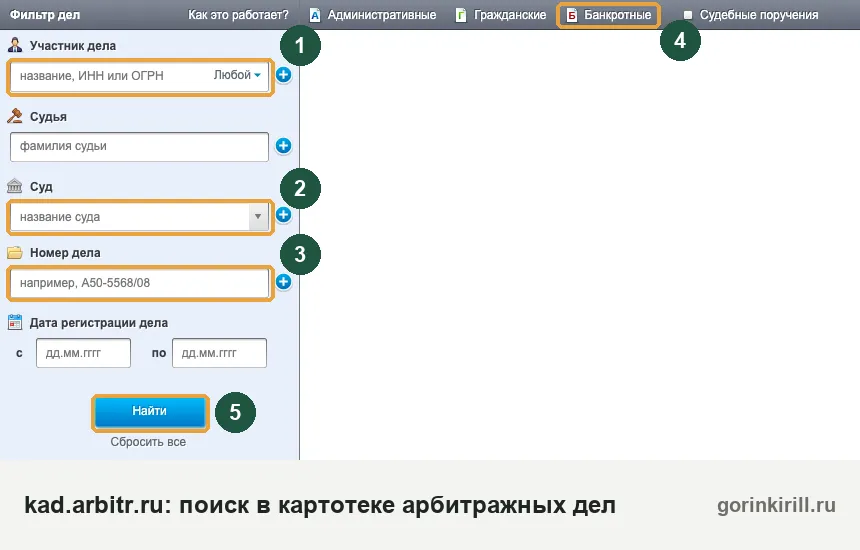Add another case participant with plus icon
Viewport: 860px width, 550px height.
[284, 75]
